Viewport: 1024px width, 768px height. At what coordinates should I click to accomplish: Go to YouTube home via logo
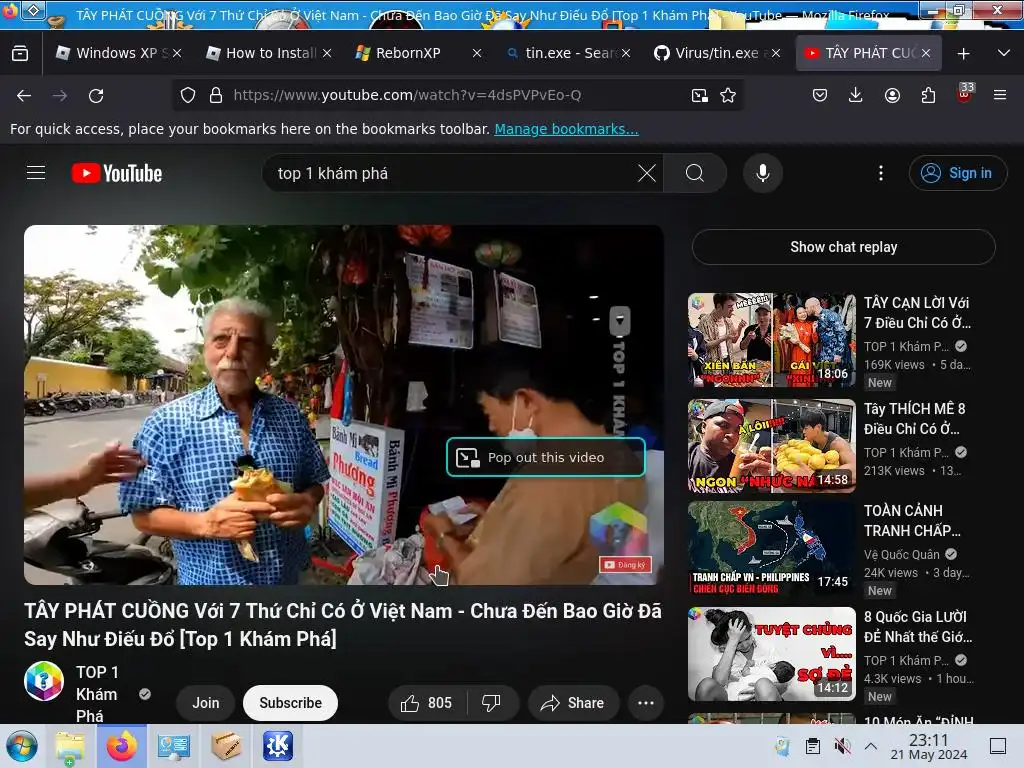pyautogui.click(x=117, y=173)
